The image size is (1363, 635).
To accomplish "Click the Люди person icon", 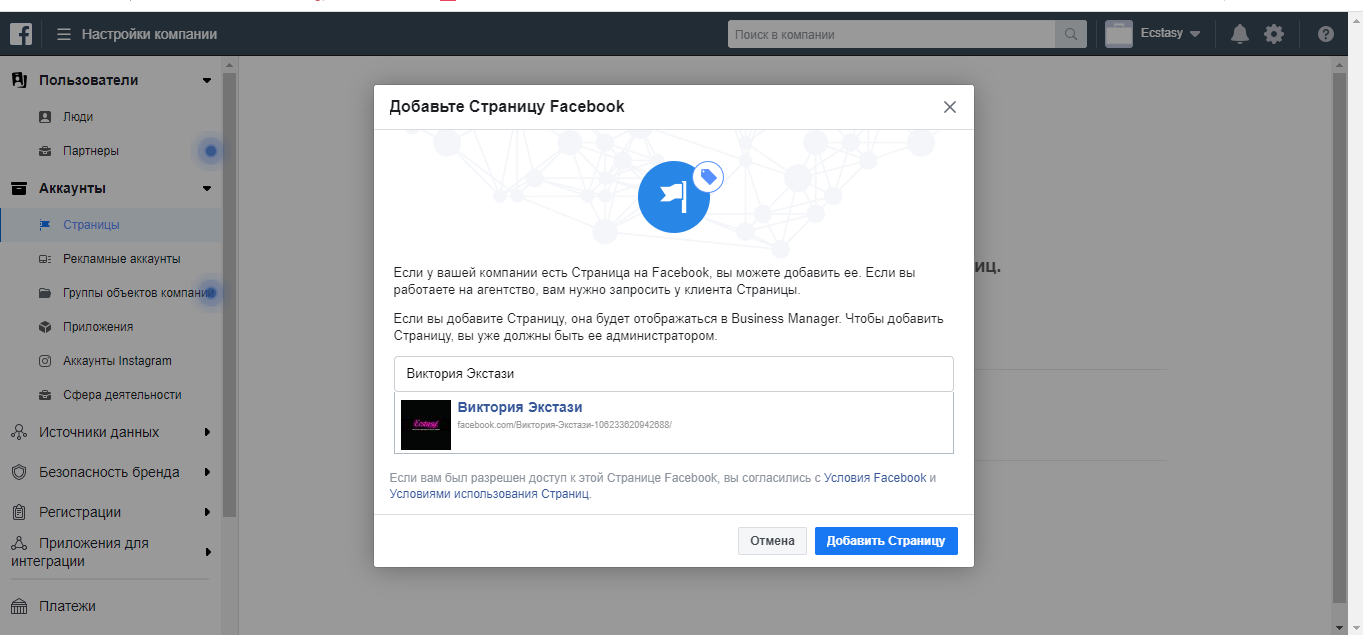I will point(45,117).
